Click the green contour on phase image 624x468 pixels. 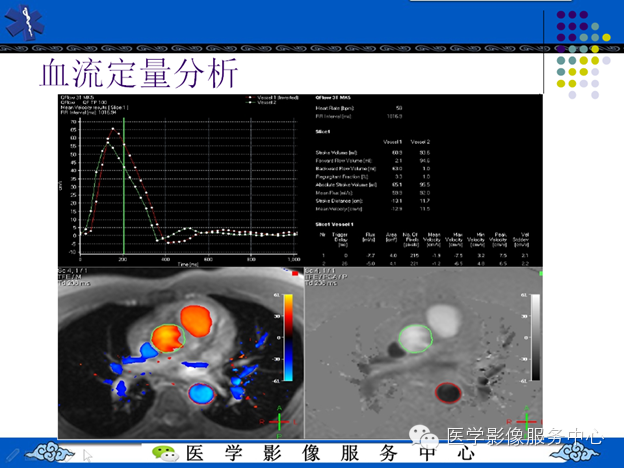(416, 339)
